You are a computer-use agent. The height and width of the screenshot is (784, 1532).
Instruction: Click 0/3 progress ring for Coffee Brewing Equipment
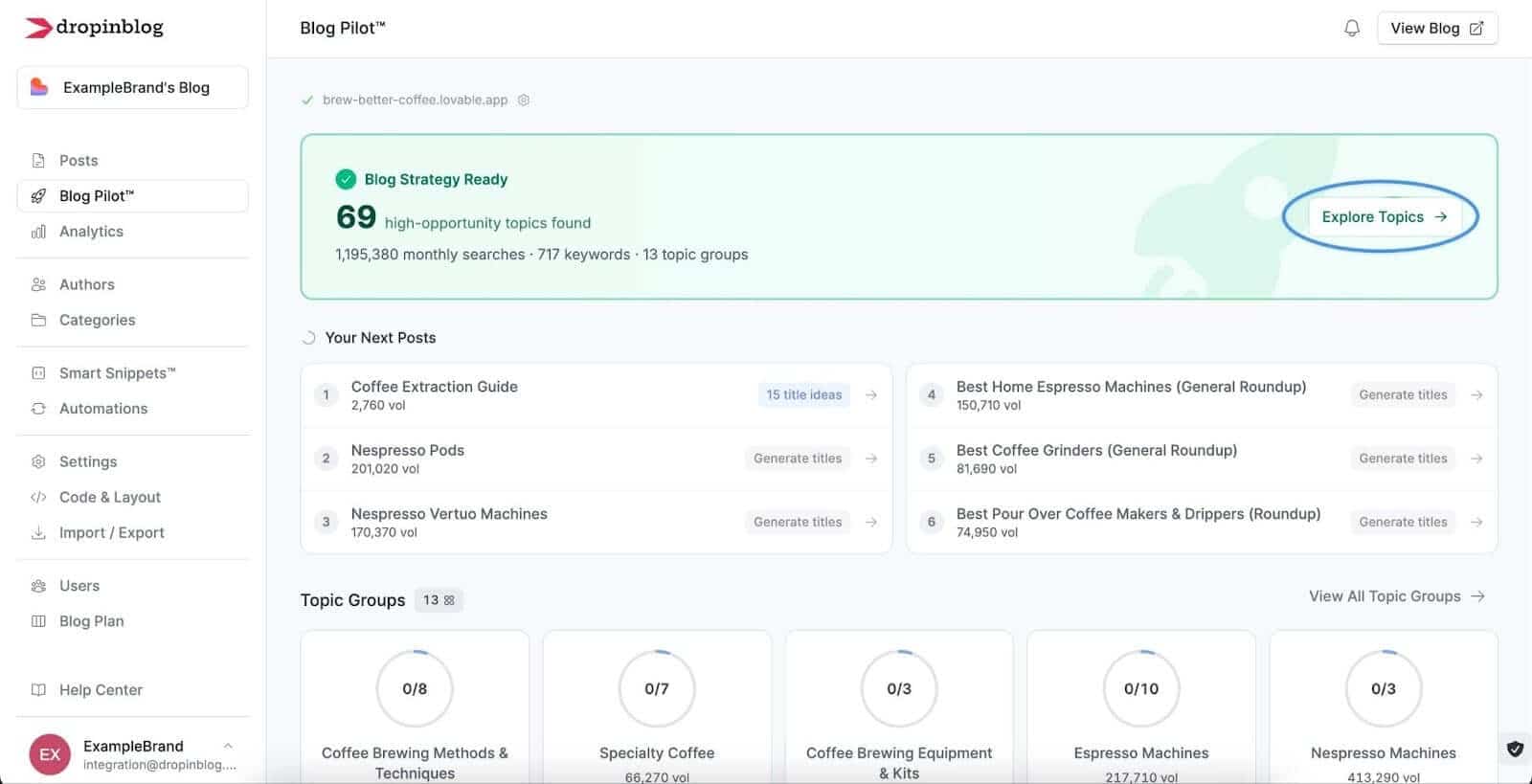899,688
